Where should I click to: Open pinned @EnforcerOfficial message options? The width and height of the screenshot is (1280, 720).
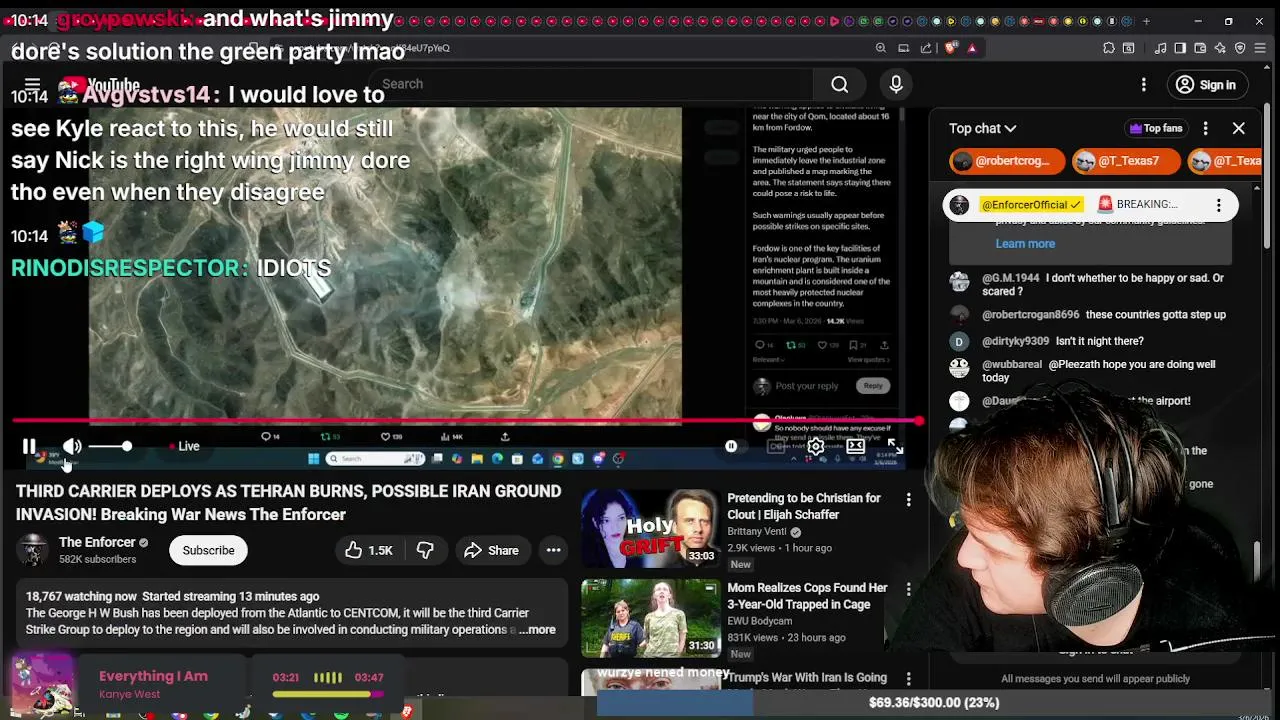[1218, 205]
